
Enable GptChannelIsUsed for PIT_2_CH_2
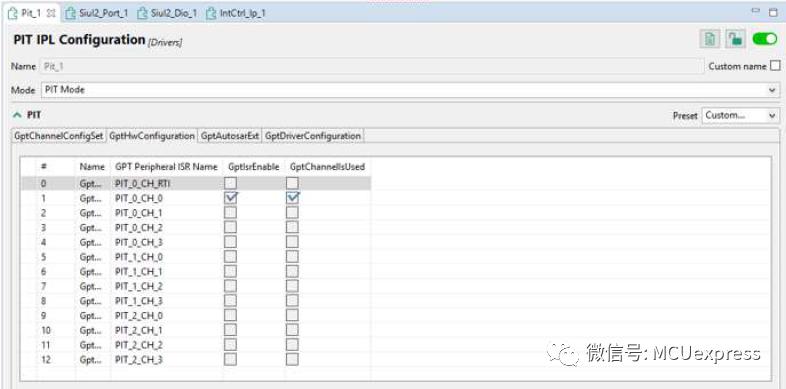tap(292, 345)
